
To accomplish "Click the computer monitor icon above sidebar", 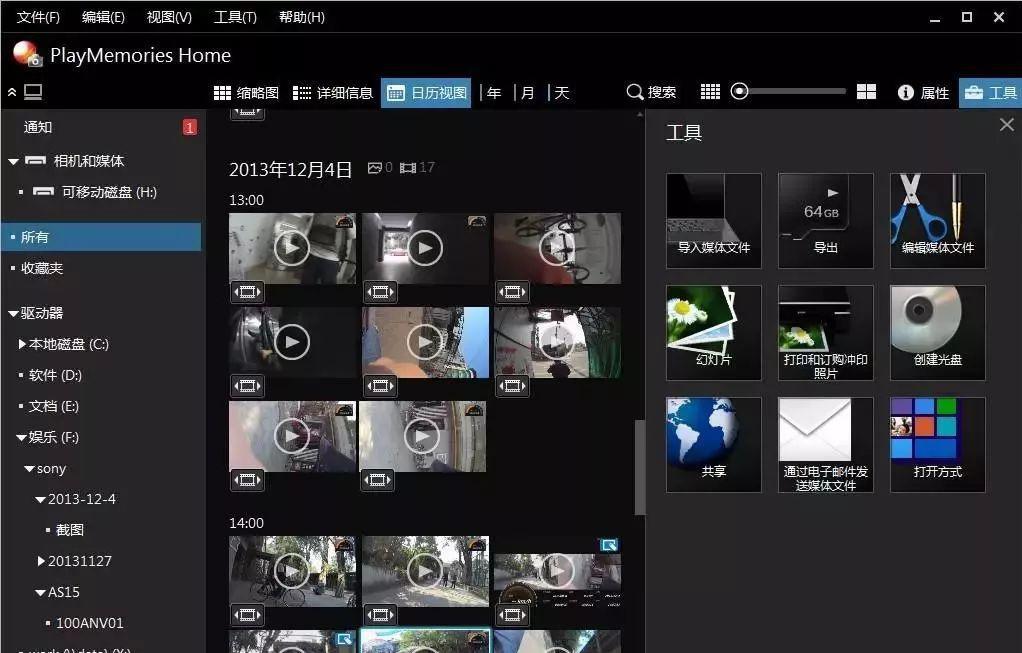I will coord(33,92).
